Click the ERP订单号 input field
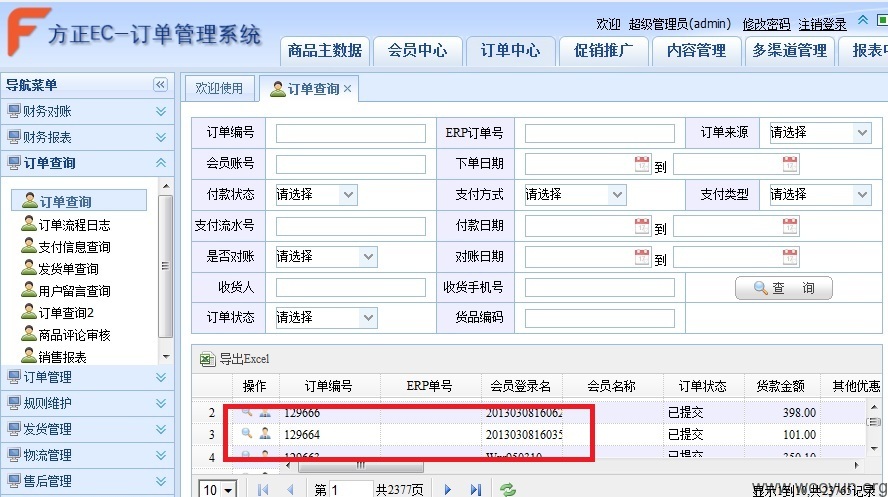Image resolution: width=888 pixels, height=497 pixels. point(600,134)
